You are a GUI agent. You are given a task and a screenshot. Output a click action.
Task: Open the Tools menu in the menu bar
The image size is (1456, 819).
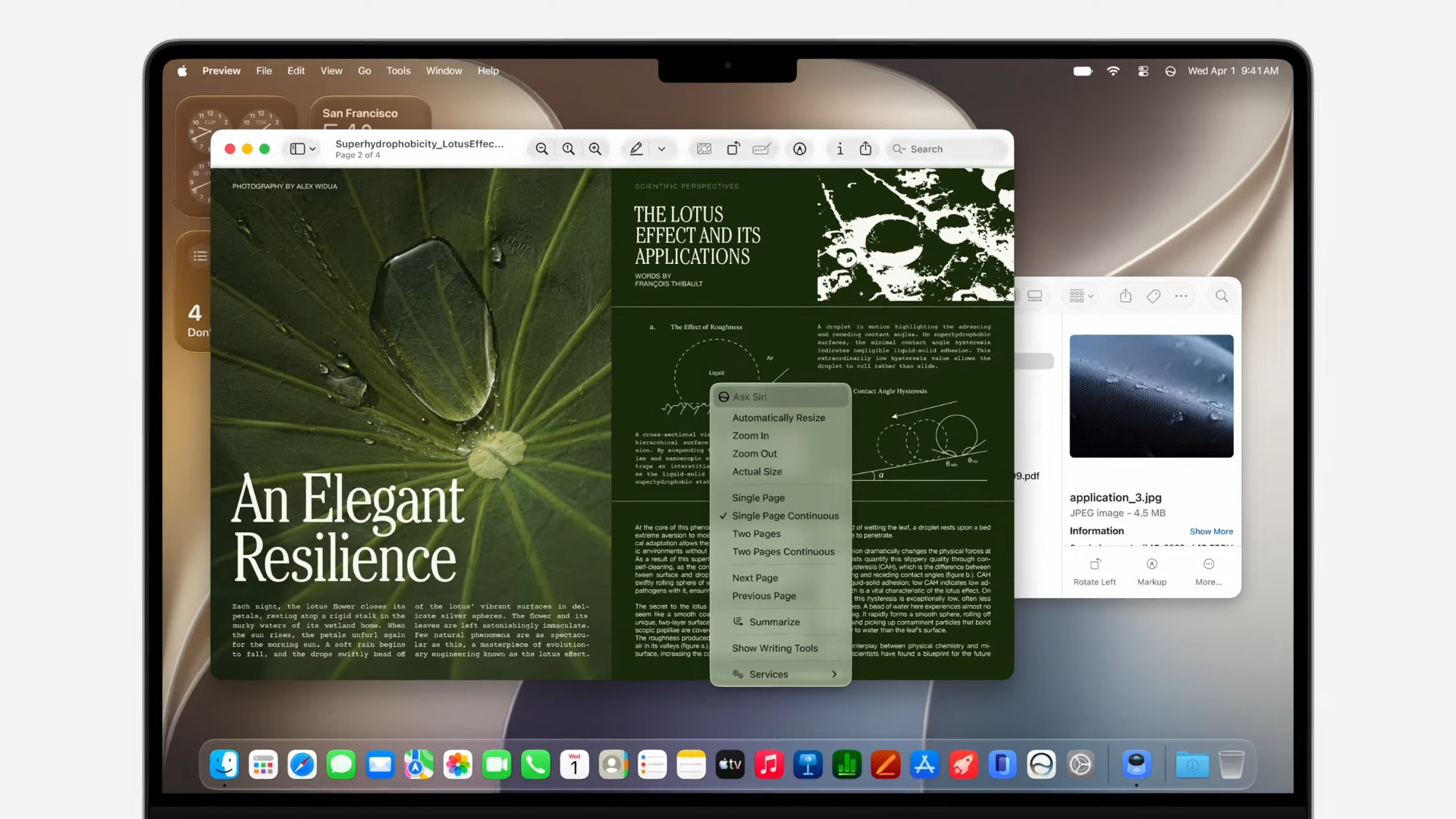click(398, 71)
